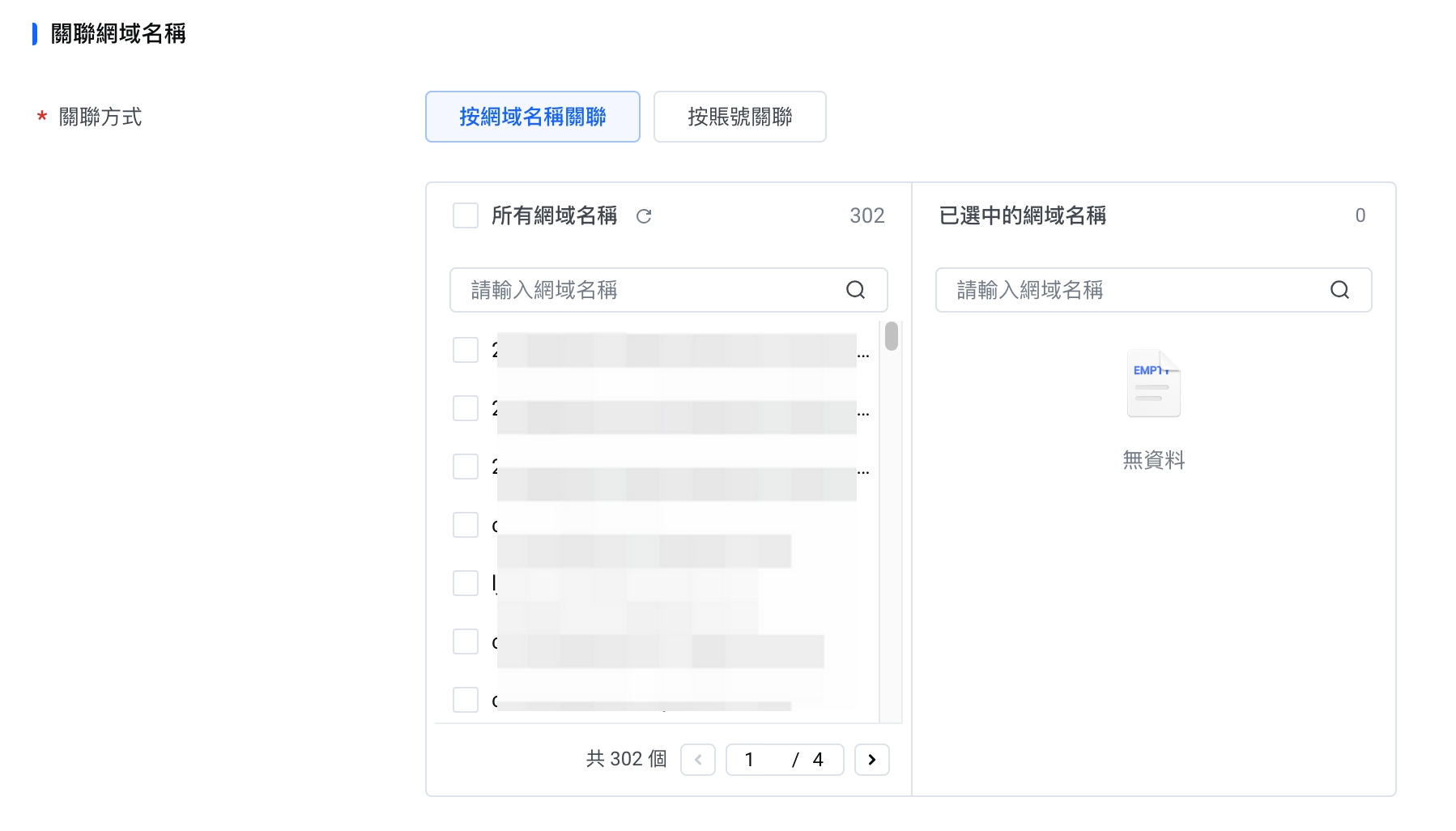Select the third domain row checkbox
The height and width of the screenshot is (831, 1456).
pos(466,467)
